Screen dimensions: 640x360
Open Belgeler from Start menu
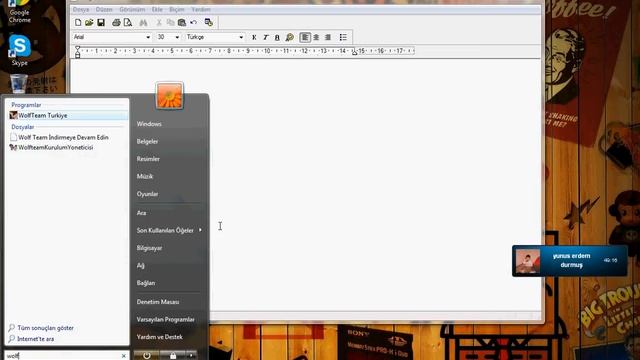[x=147, y=141]
